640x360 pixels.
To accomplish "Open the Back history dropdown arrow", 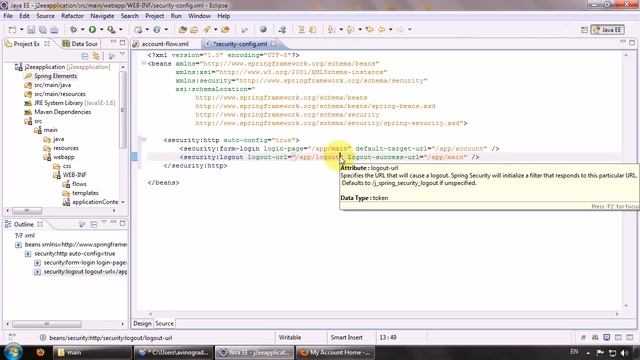I will [390, 29].
